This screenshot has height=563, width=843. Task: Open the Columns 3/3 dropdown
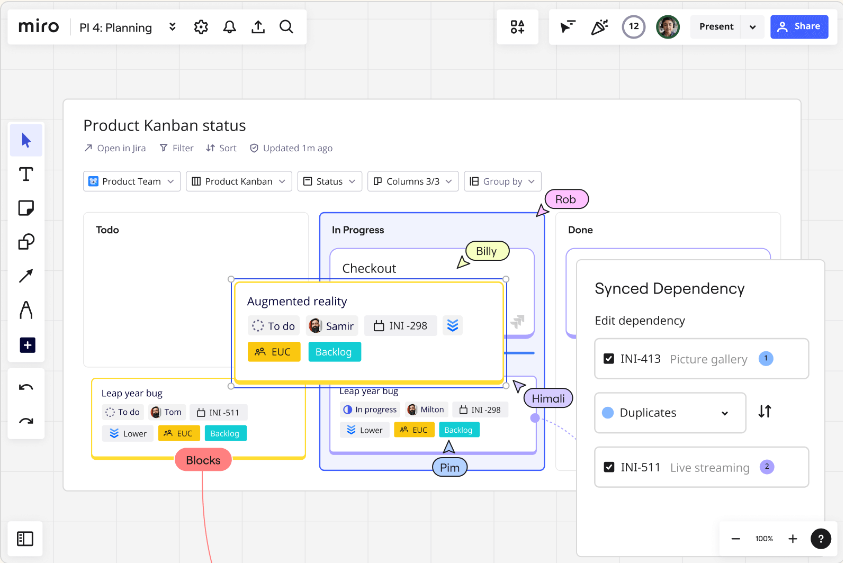[412, 181]
